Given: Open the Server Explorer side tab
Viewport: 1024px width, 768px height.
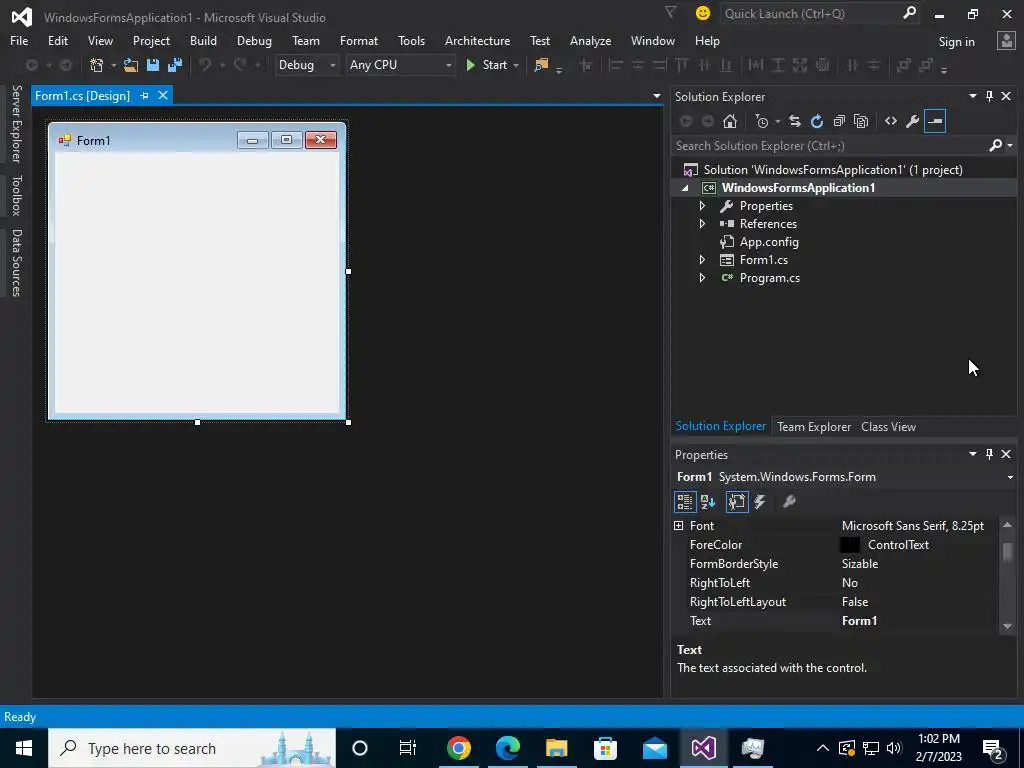Looking at the screenshot, I should point(16,123).
